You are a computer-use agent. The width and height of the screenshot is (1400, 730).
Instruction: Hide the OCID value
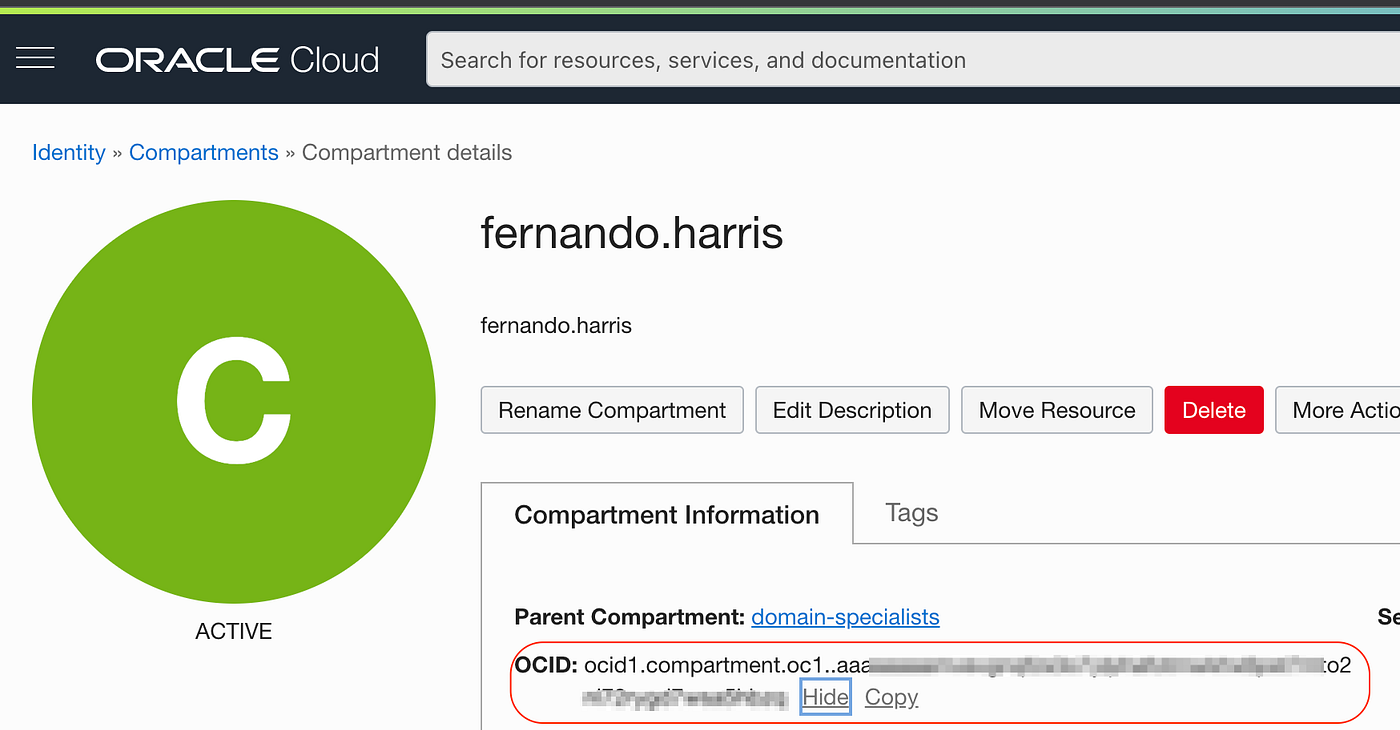tap(825, 697)
